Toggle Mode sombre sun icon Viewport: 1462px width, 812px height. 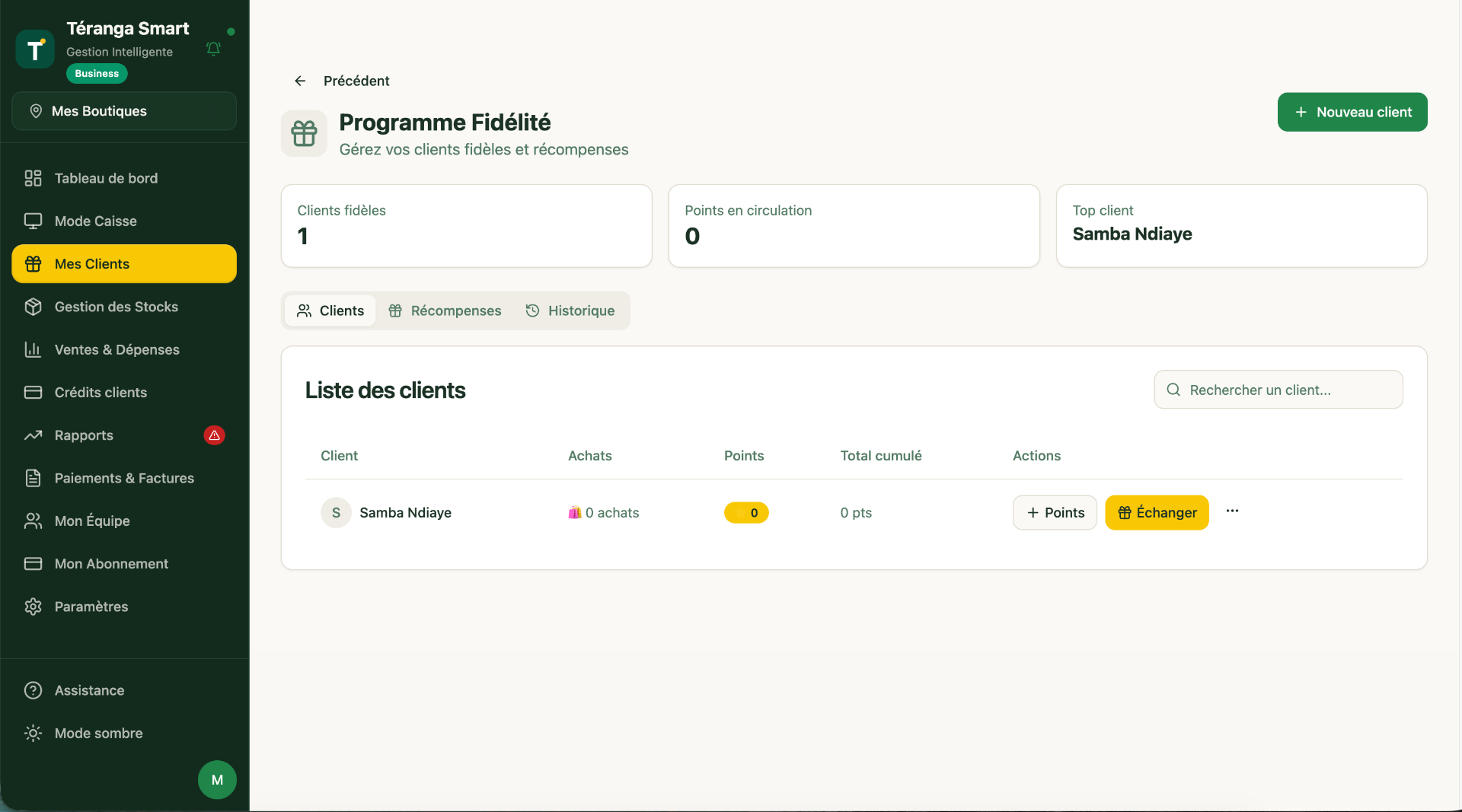(33, 733)
